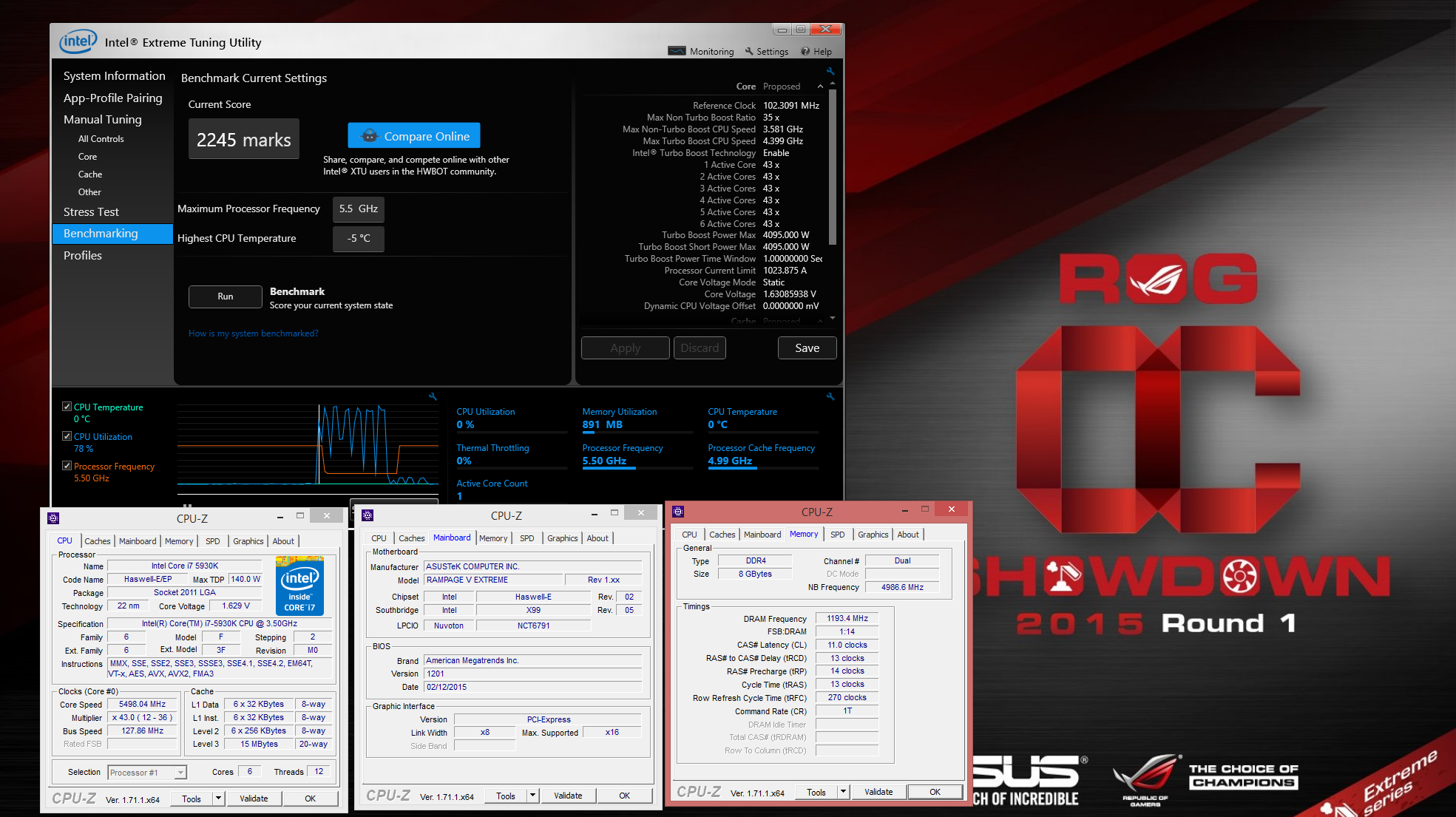Toggle Processor Frequency graph checkbox

(67, 466)
